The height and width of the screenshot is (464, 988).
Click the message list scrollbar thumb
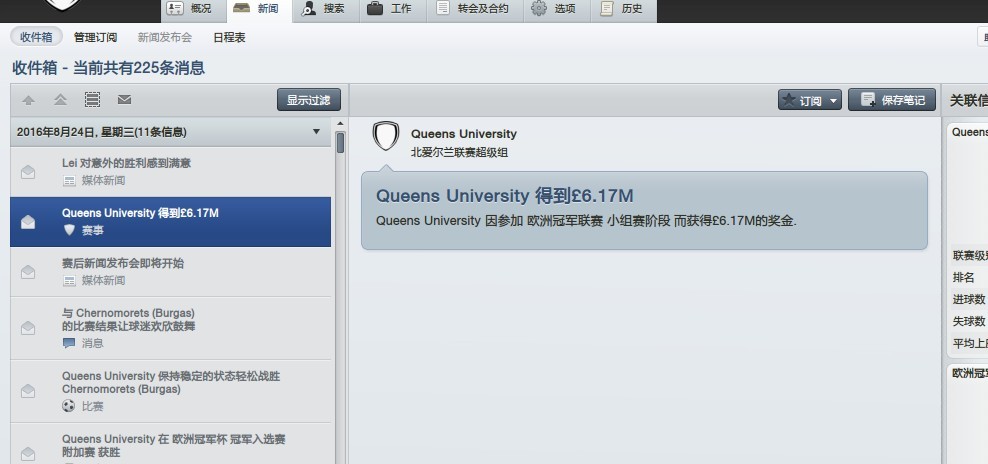[x=340, y=142]
